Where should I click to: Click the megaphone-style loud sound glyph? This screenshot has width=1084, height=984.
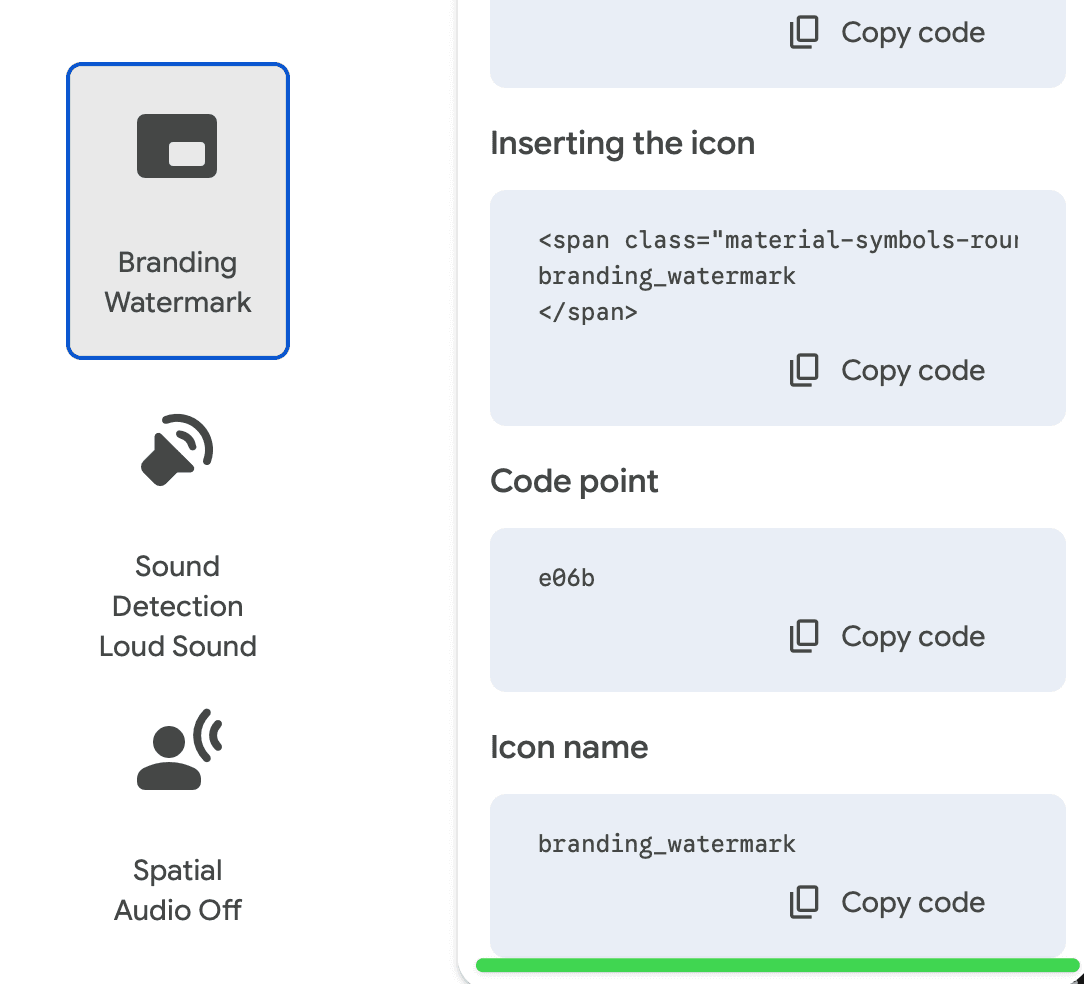point(177,450)
